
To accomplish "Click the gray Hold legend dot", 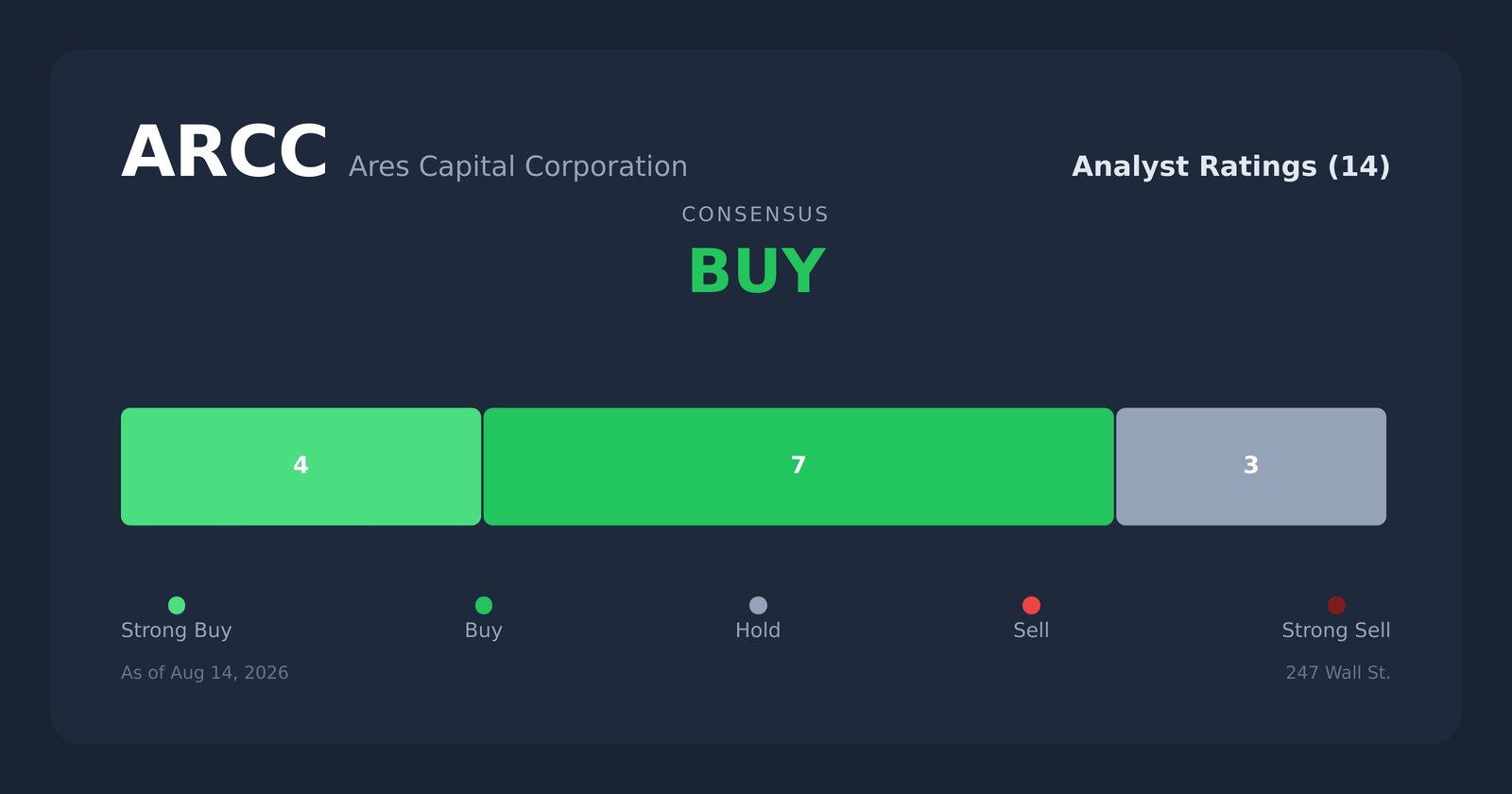I will click(x=758, y=605).
